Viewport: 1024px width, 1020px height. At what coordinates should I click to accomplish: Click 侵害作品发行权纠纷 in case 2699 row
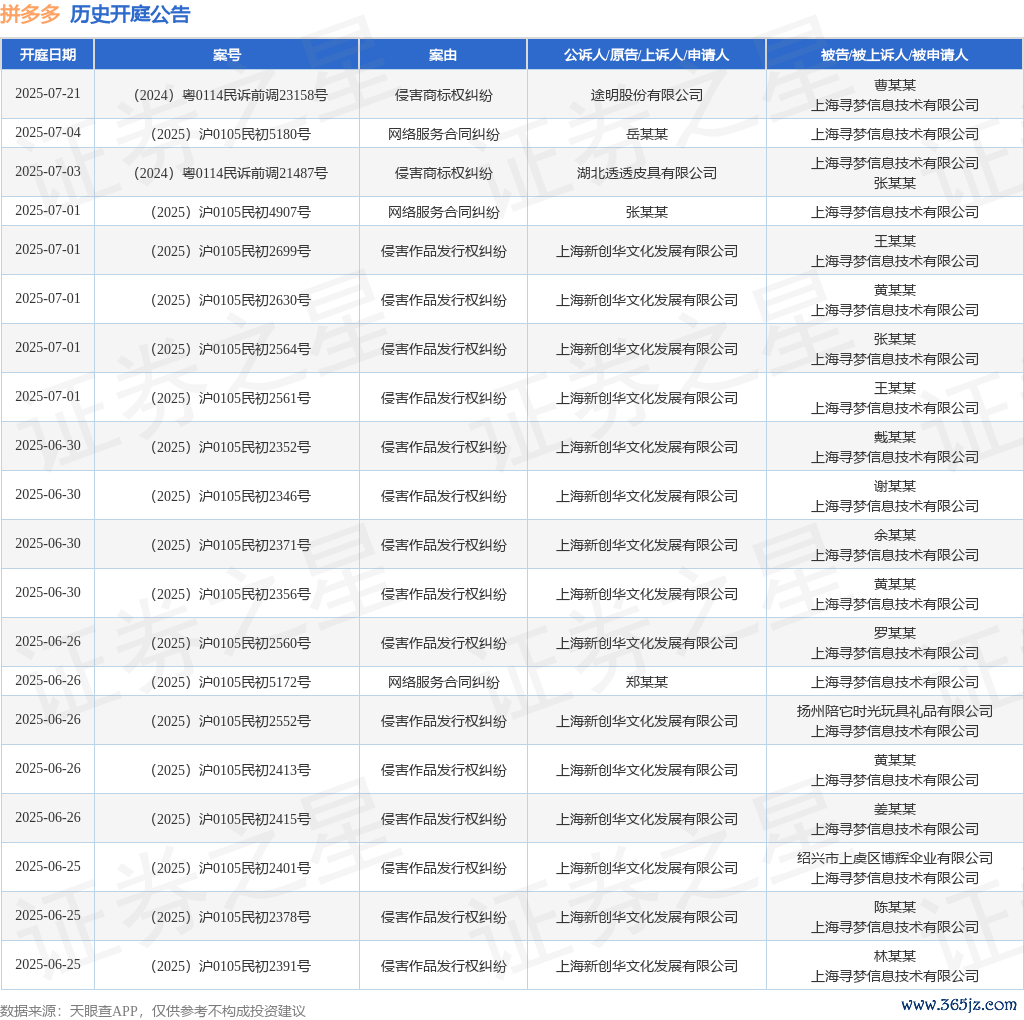[443, 252]
